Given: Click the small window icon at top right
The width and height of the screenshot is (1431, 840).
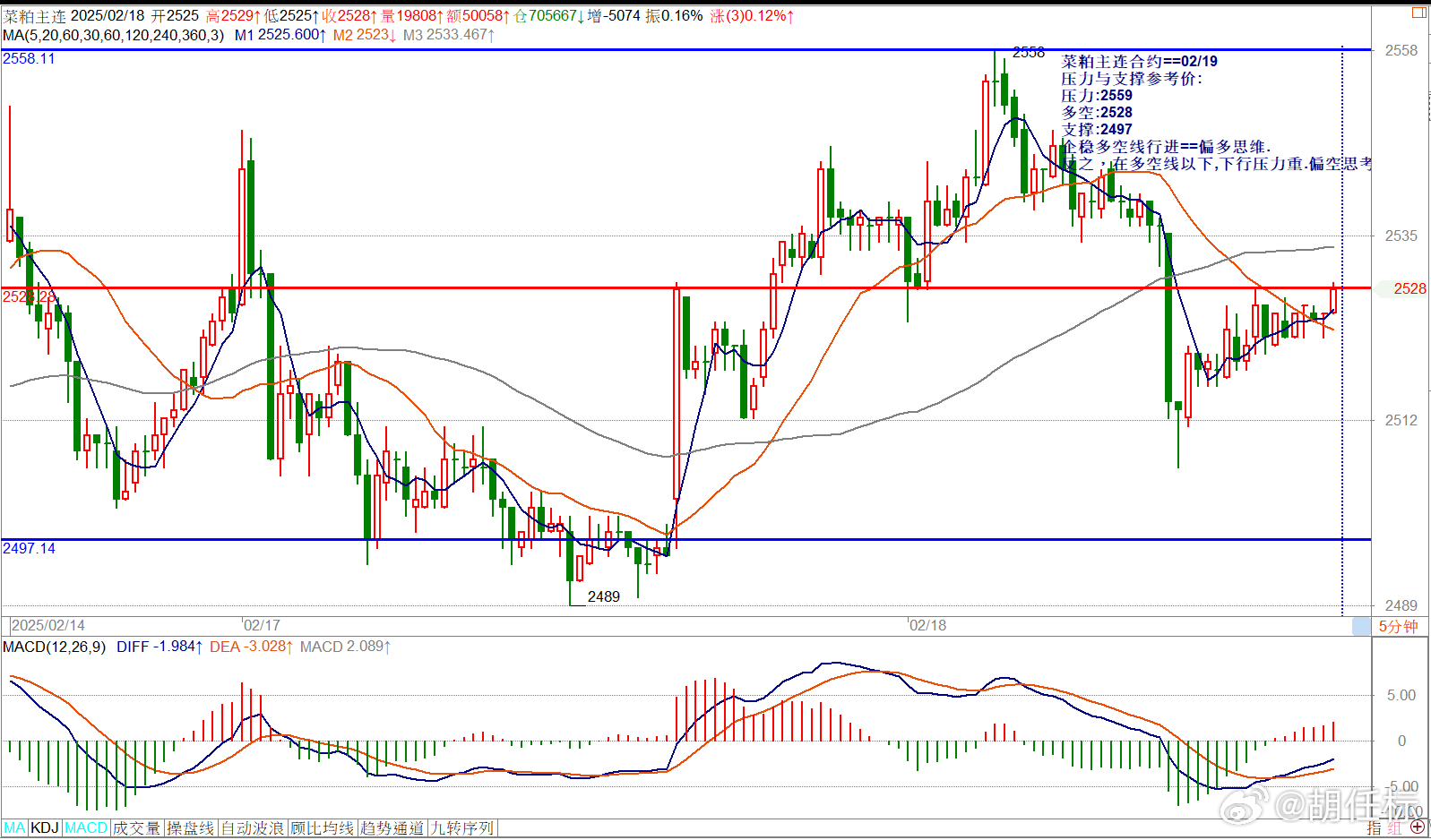Looking at the screenshot, I should 1419,13.
